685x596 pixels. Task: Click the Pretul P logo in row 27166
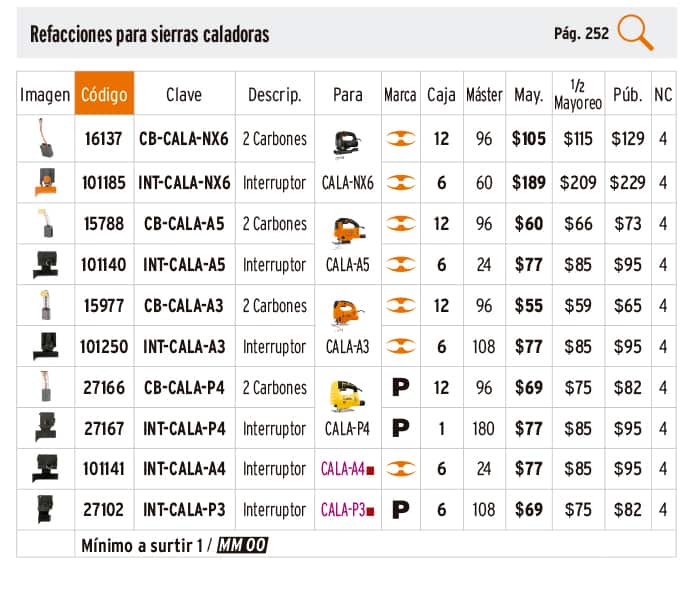[400, 387]
